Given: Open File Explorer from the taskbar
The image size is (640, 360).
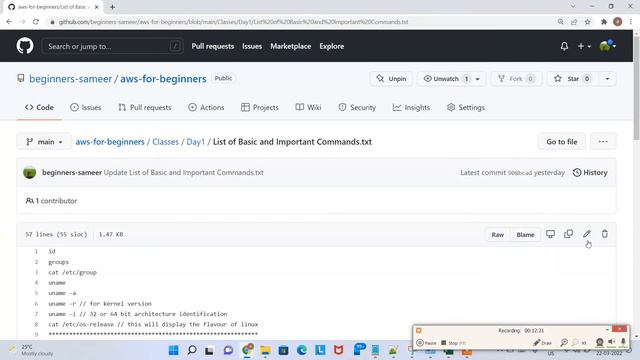Looking at the screenshot, I should [x=265, y=350].
